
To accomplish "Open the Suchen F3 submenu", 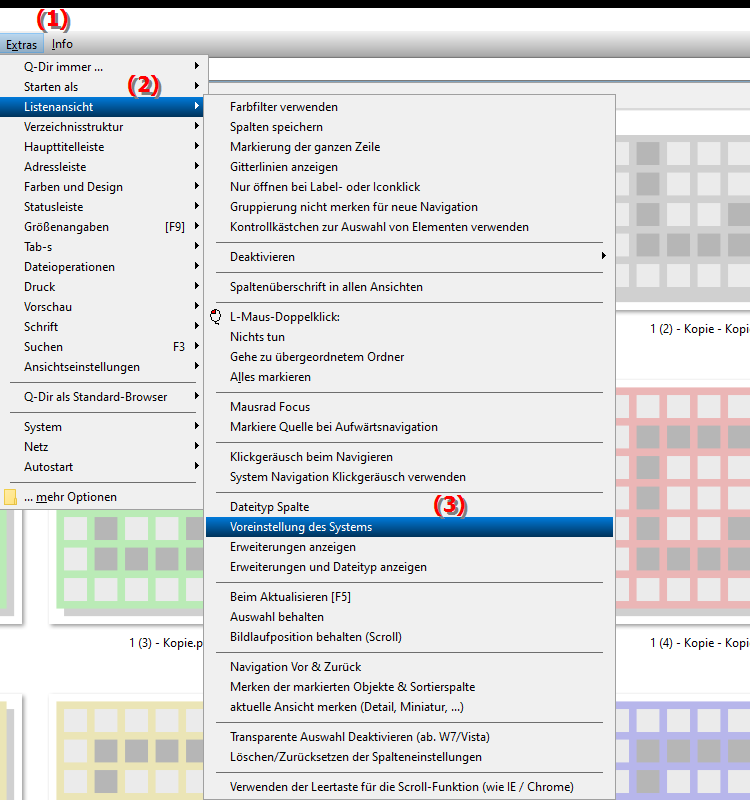I will 102,347.
